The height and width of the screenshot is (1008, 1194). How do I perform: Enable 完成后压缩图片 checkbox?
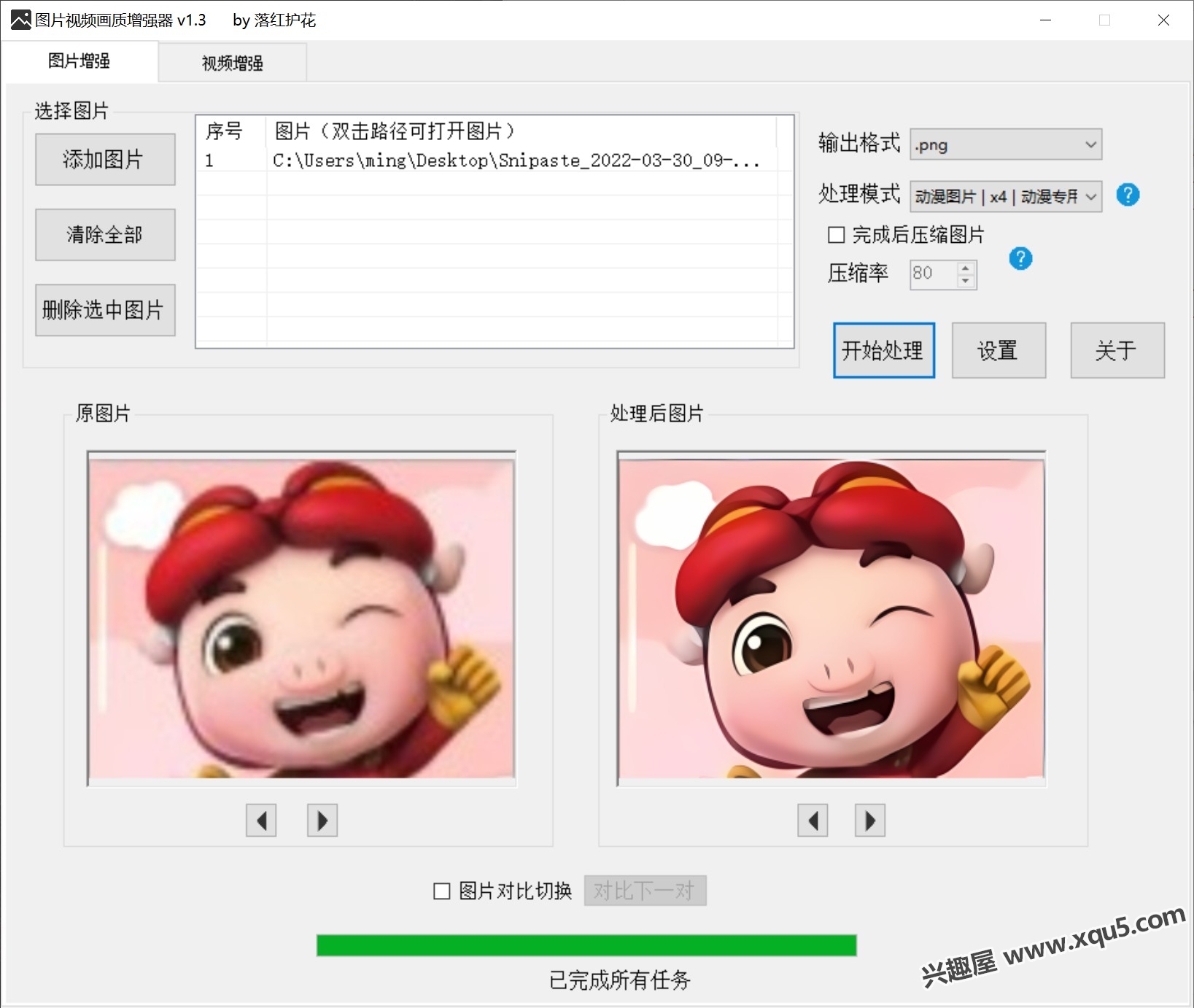click(837, 235)
